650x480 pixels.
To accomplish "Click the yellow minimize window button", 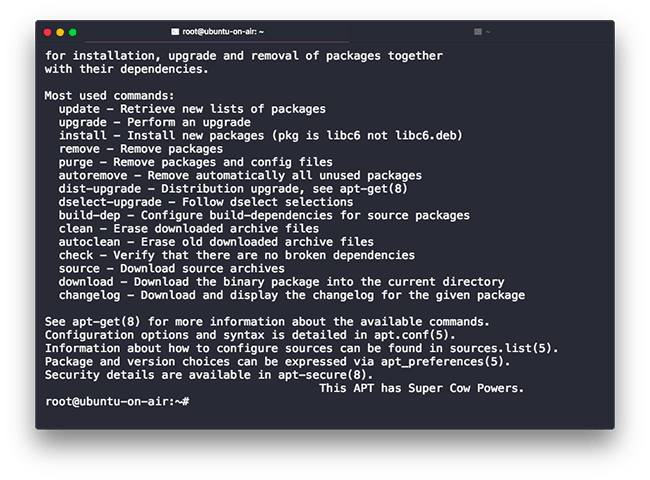I will pos(60,32).
